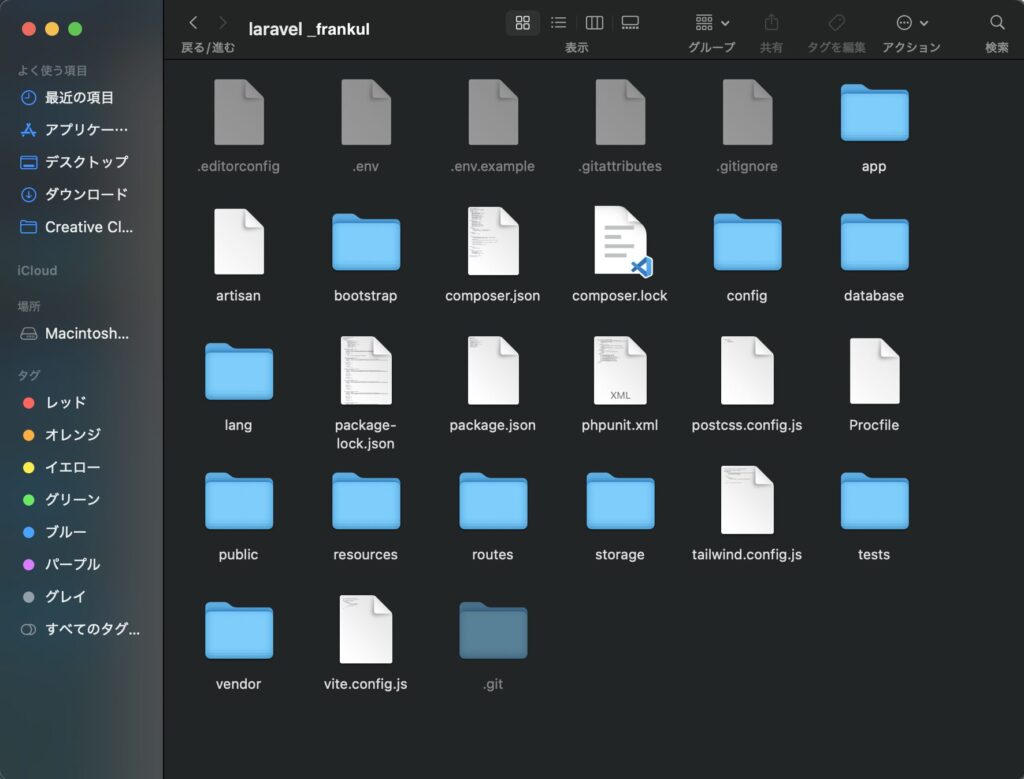Screen dimensions: 1024x779
Task: Select the .gitignore file icon
Action: (x=747, y=112)
